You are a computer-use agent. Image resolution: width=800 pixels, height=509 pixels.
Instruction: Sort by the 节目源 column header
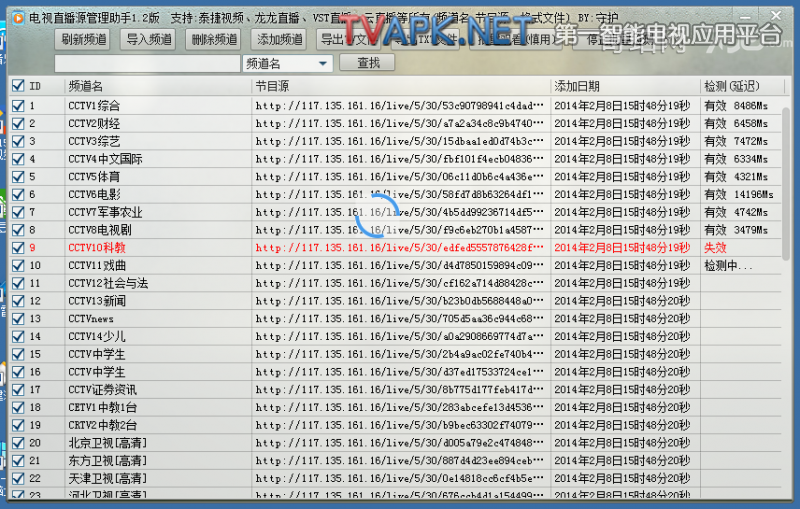click(272, 86)
